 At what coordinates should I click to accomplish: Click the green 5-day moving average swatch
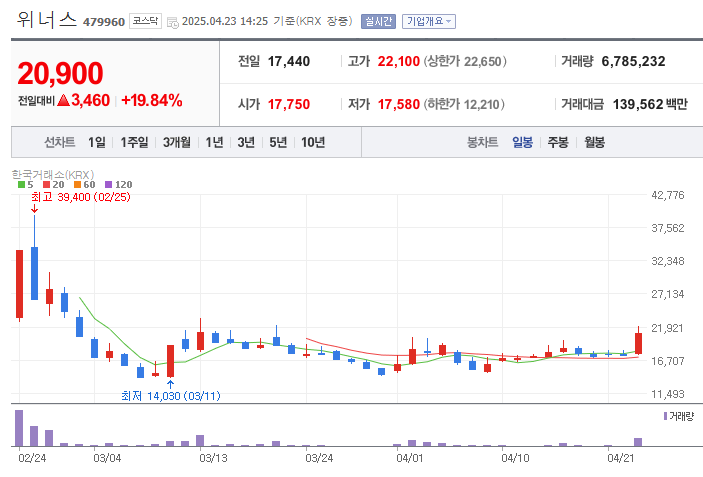tap(22, 184)
